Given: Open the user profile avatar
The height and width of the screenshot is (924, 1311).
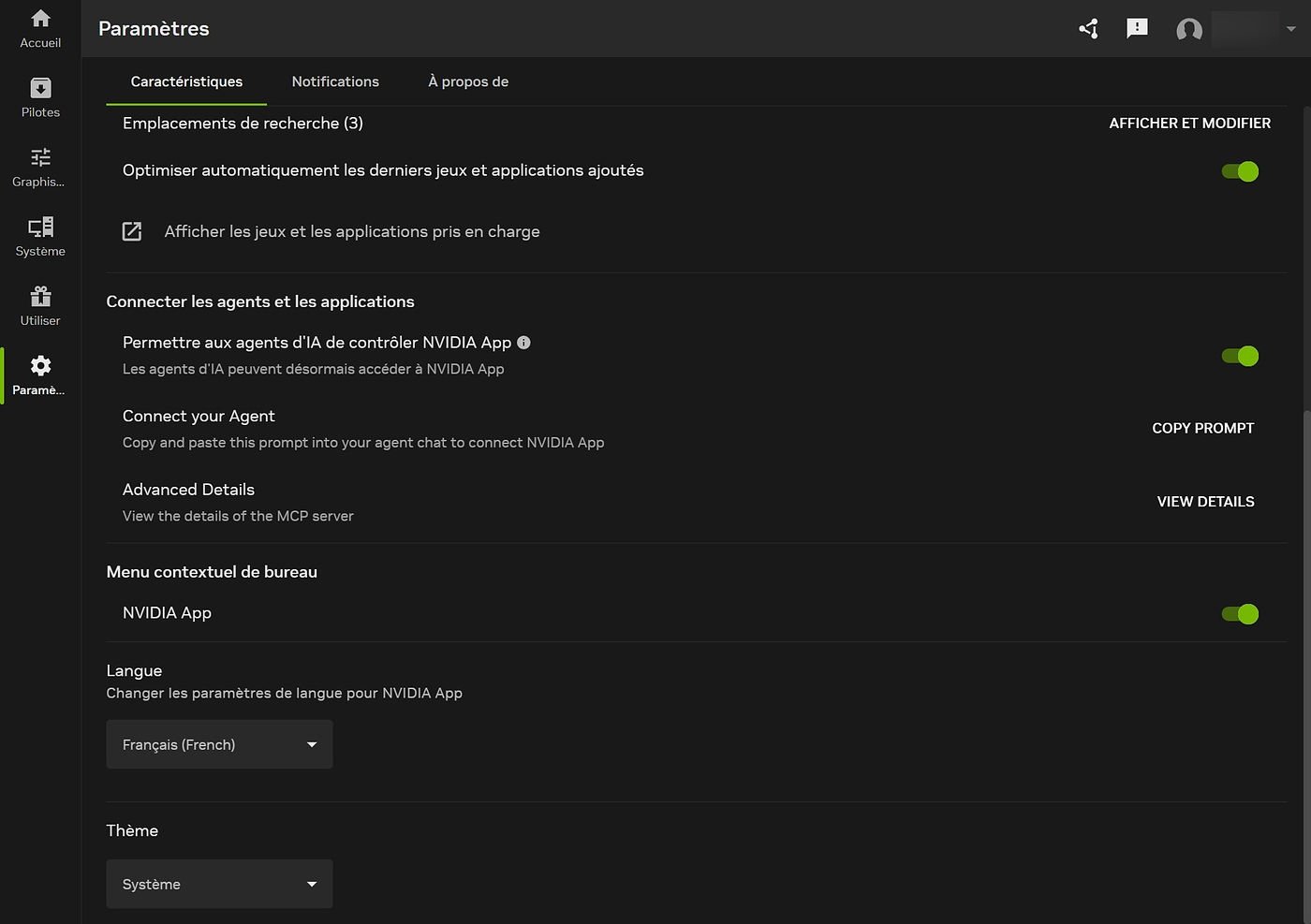Looking at the screenshot, I should [1189, 30].
